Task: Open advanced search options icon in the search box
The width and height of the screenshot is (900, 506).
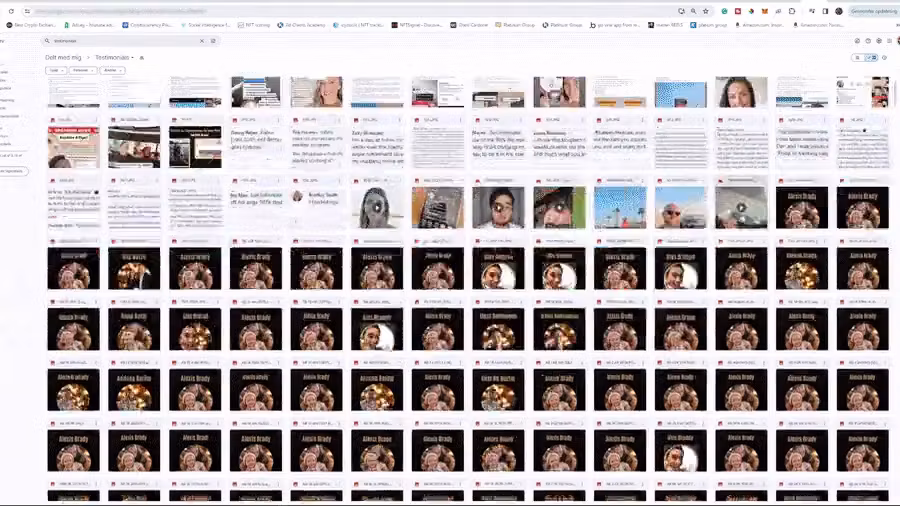Action: click(x=213, y=41)
